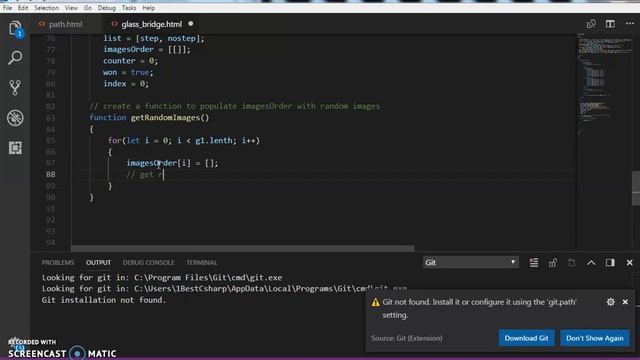
Task: Click line number 88 in the gutter
Action: (50, 174)
